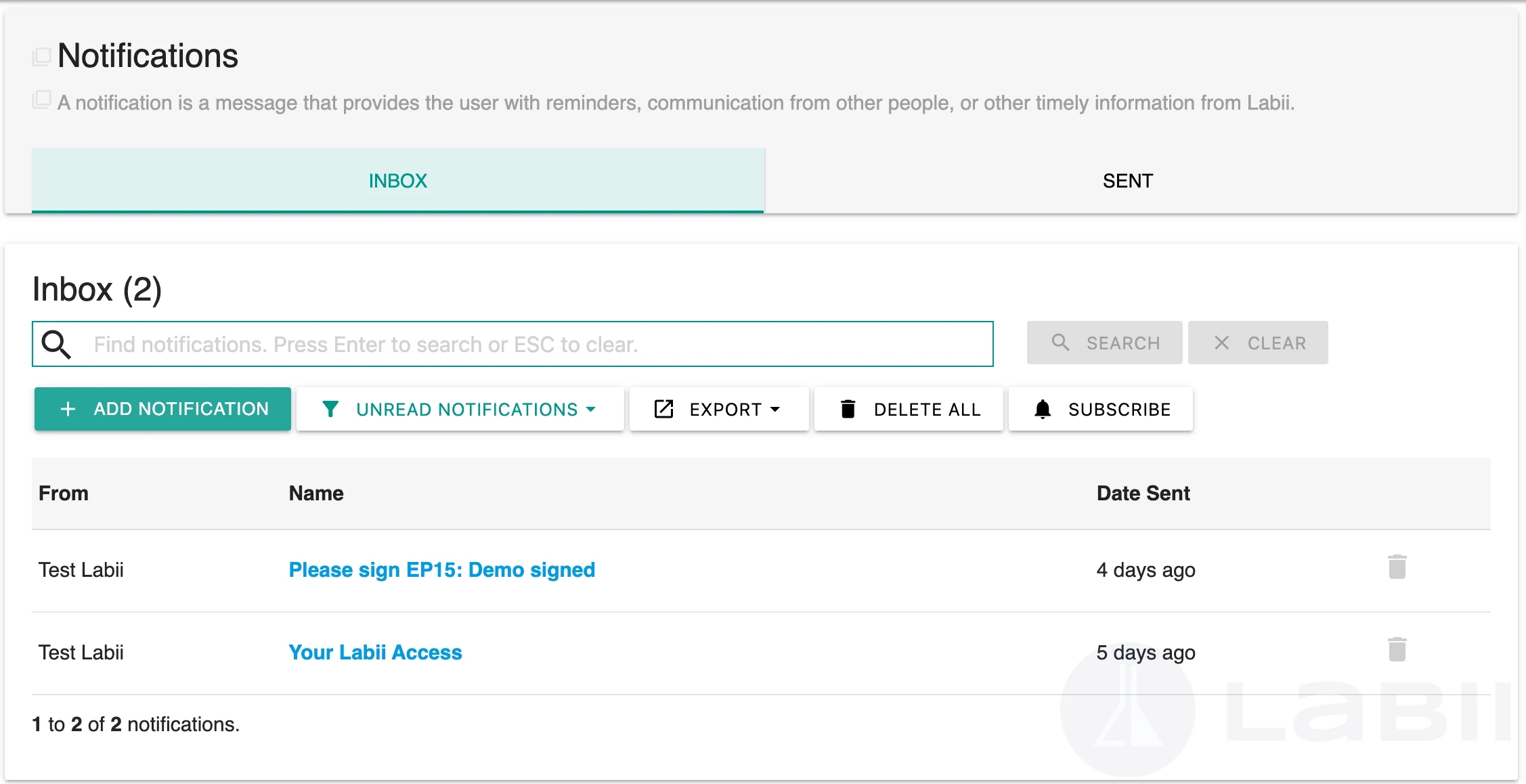Click the Add Notification button
This screenshot has width=1526, height=784.
pyautogui.click(x=162, y=409)
